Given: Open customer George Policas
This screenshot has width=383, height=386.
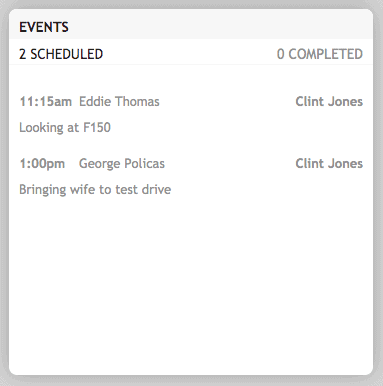Looking at the screenshot, I should pos(122,164).
